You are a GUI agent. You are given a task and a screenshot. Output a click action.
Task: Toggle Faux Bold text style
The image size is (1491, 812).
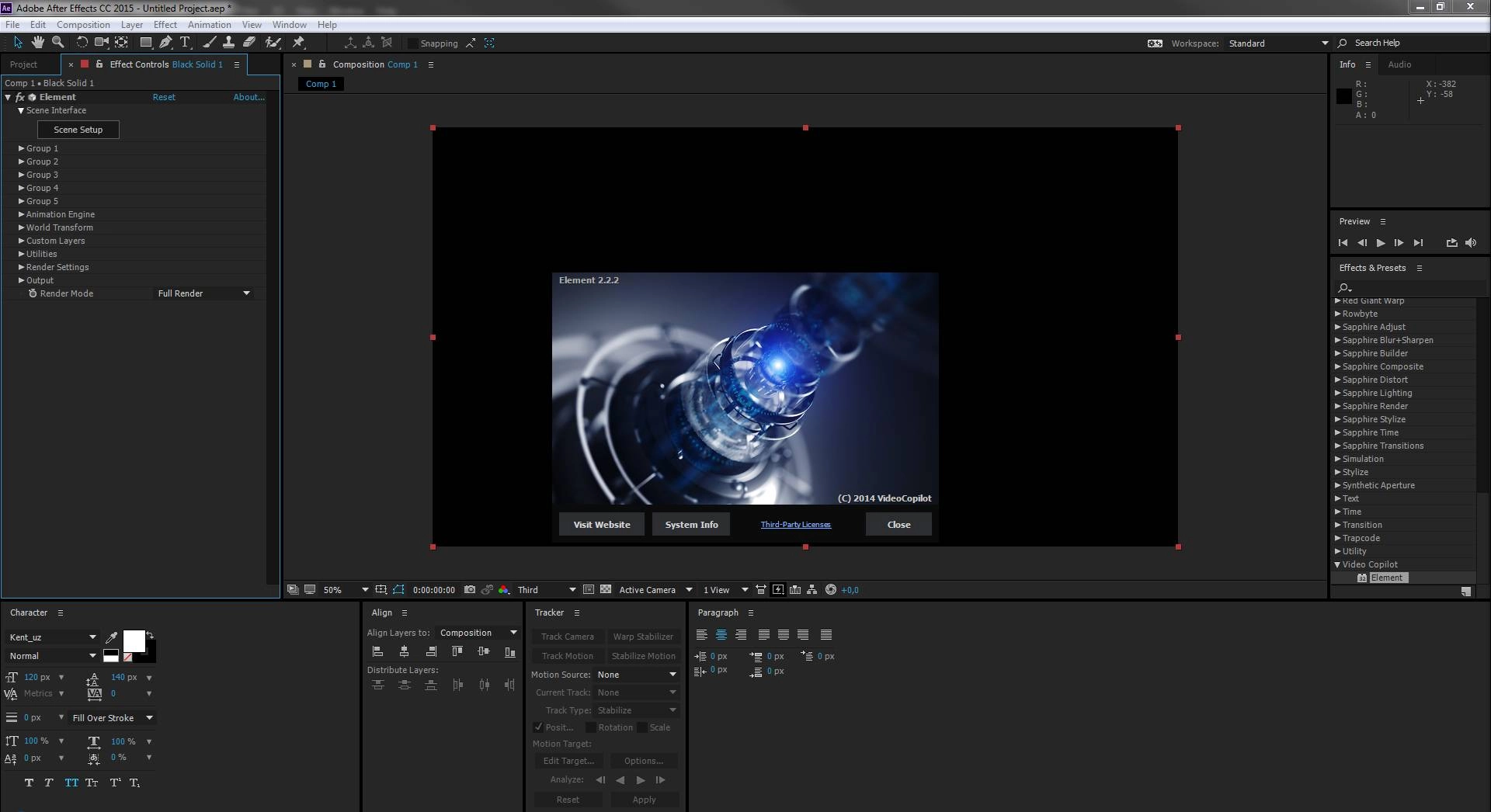click(29, 783)
